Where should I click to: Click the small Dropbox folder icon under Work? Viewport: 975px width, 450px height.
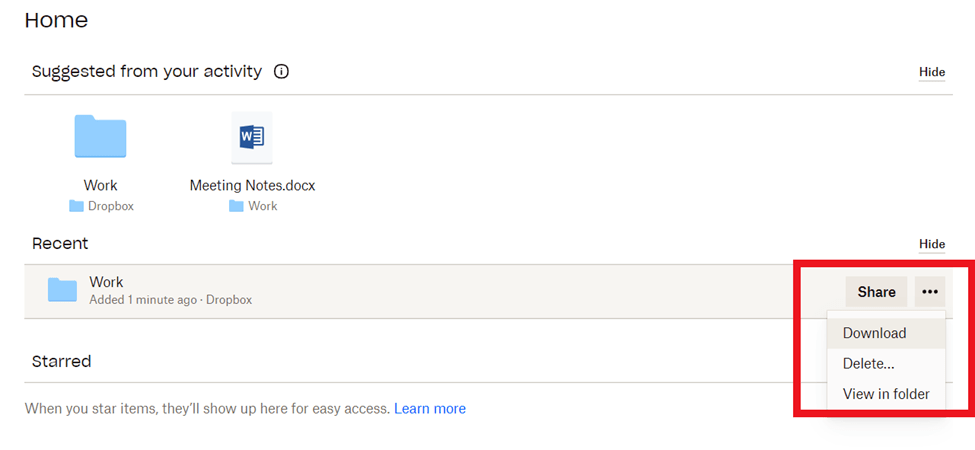(76, 206)
